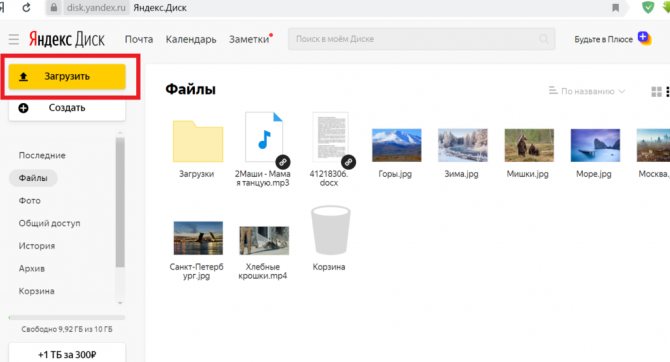This screenshot has width=670, height=362.
Task: Select Файлы in the sidebar
Action: (x=33, y=178)
